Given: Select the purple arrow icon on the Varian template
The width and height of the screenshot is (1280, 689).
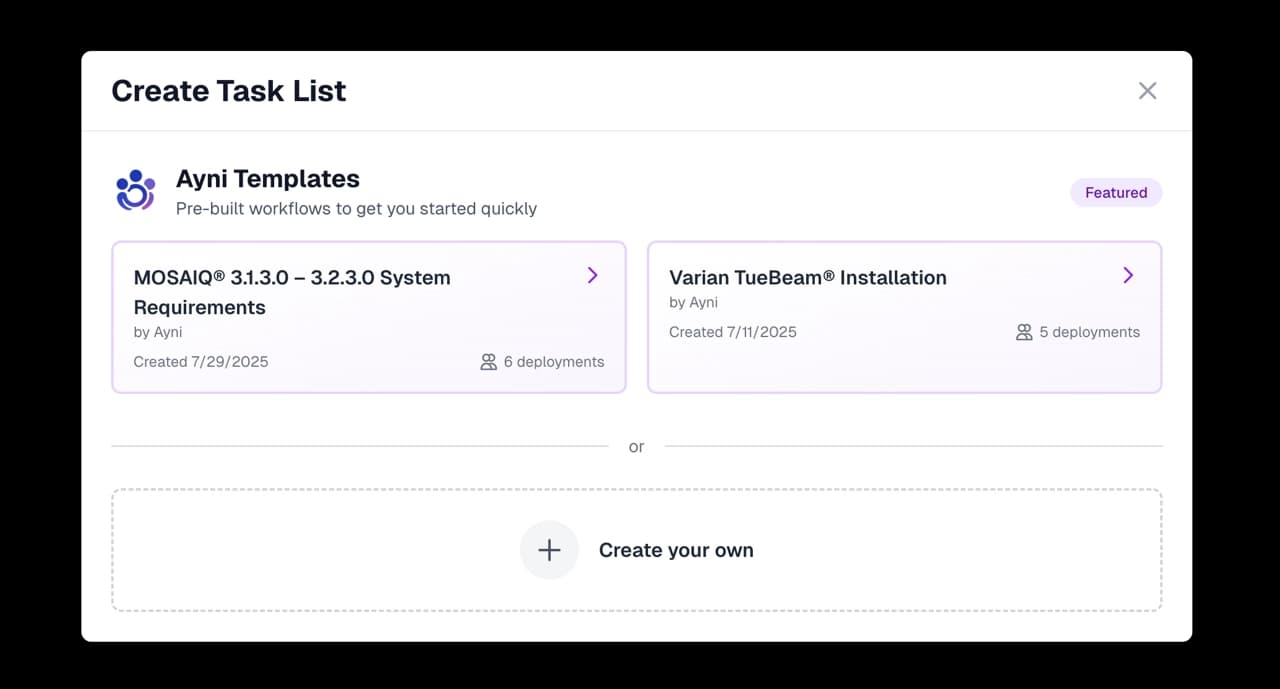Looking at the screenshot, I should pos(1128,275).
